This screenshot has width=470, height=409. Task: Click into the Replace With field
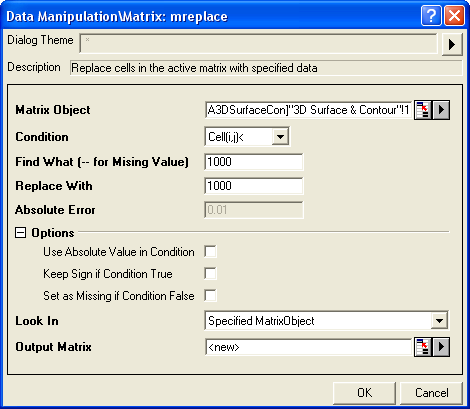click(254, 186)
